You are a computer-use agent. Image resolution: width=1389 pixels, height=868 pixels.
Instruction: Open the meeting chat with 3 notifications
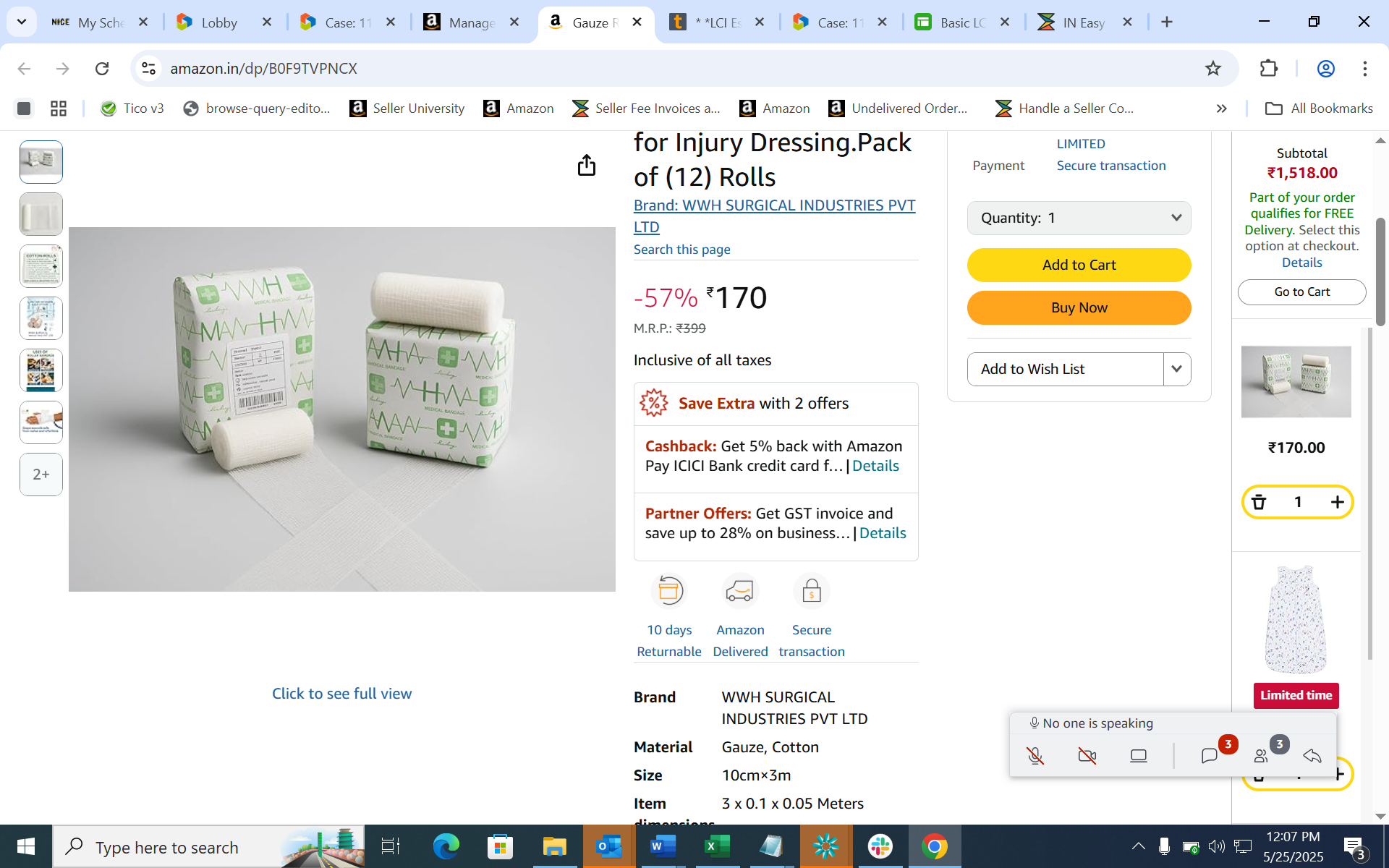point(1210,756)
